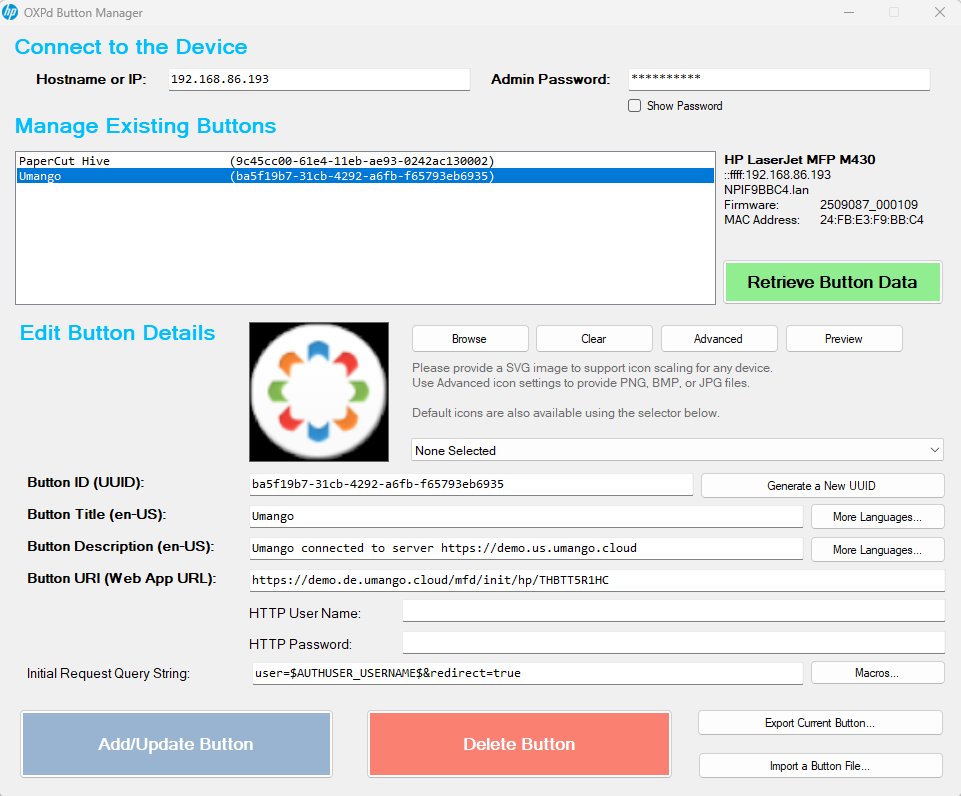The height and width of the screenshot is (796, 961).
Task: Generate a New UUID
Action: [822, 485]
